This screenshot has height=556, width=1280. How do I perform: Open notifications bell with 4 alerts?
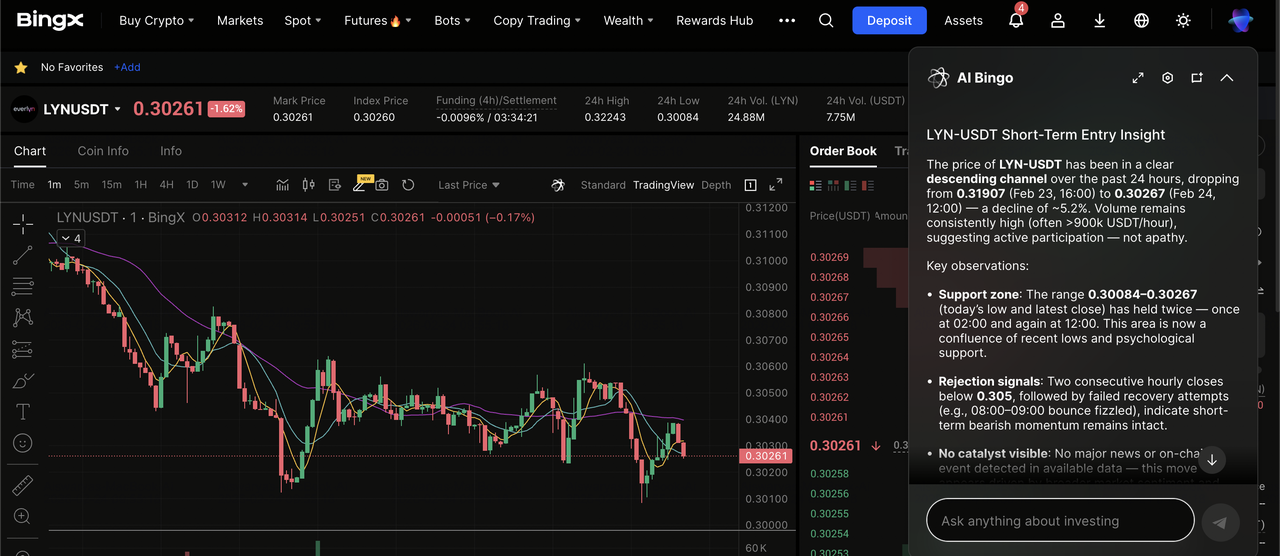tap(1016, 21)
